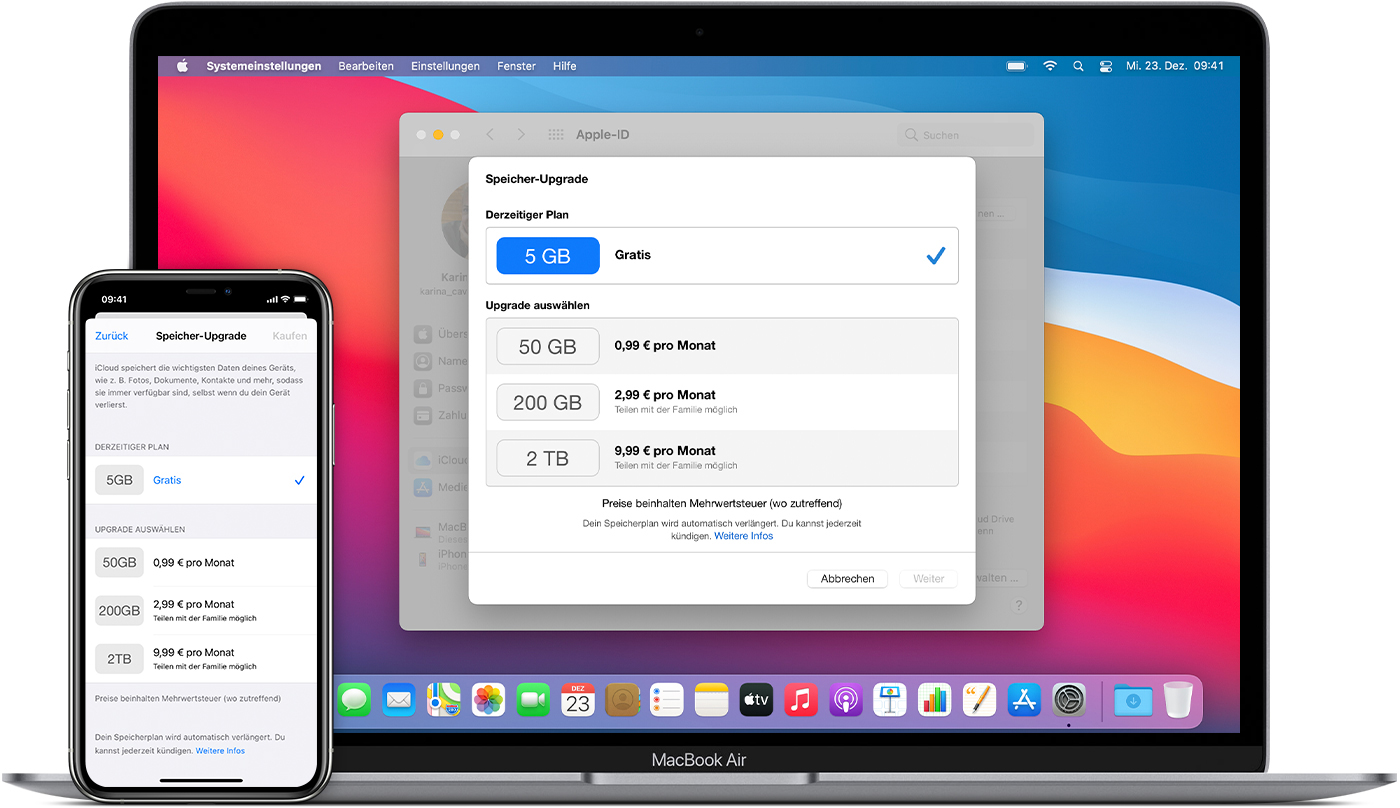Launch Apple TV from the dock
The width and height of the screenshot is (1400, 808).
tap(757, 699)
